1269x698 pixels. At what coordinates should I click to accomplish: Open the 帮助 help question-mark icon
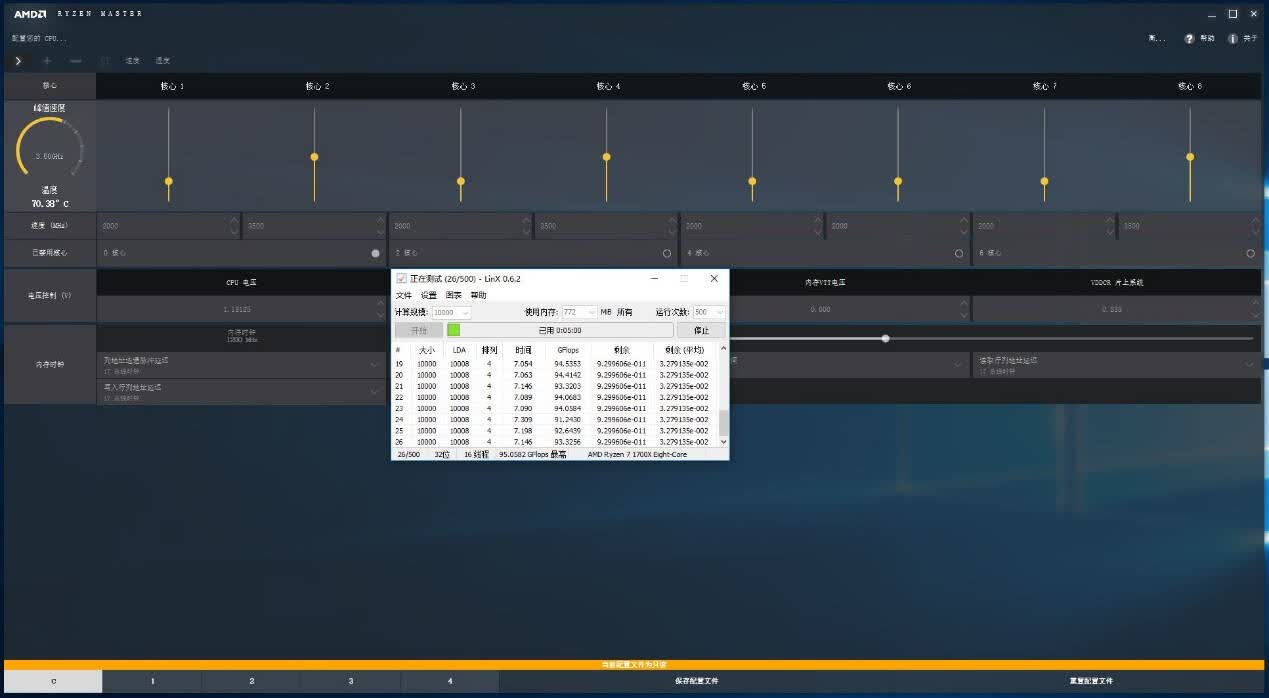[x=1189, y=39]
